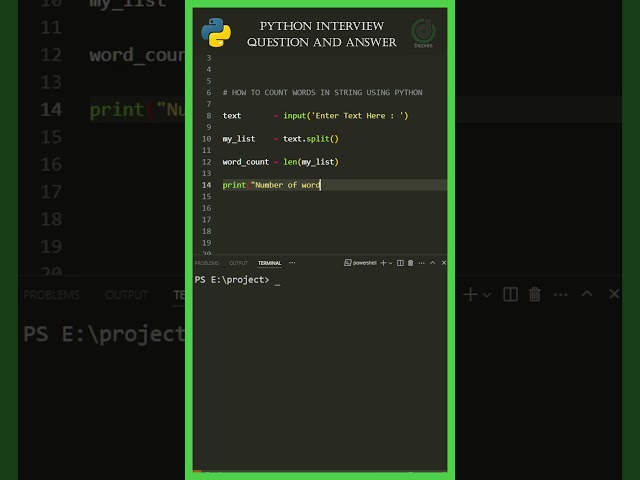Click the large split-terminal icon in background
Image resolution: width=640 pixels, height=480 pixels.
[x=511, y=294]
